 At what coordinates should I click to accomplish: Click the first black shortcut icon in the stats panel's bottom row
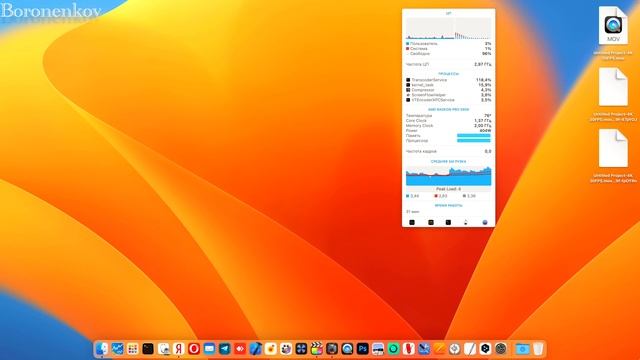(412, 222)
